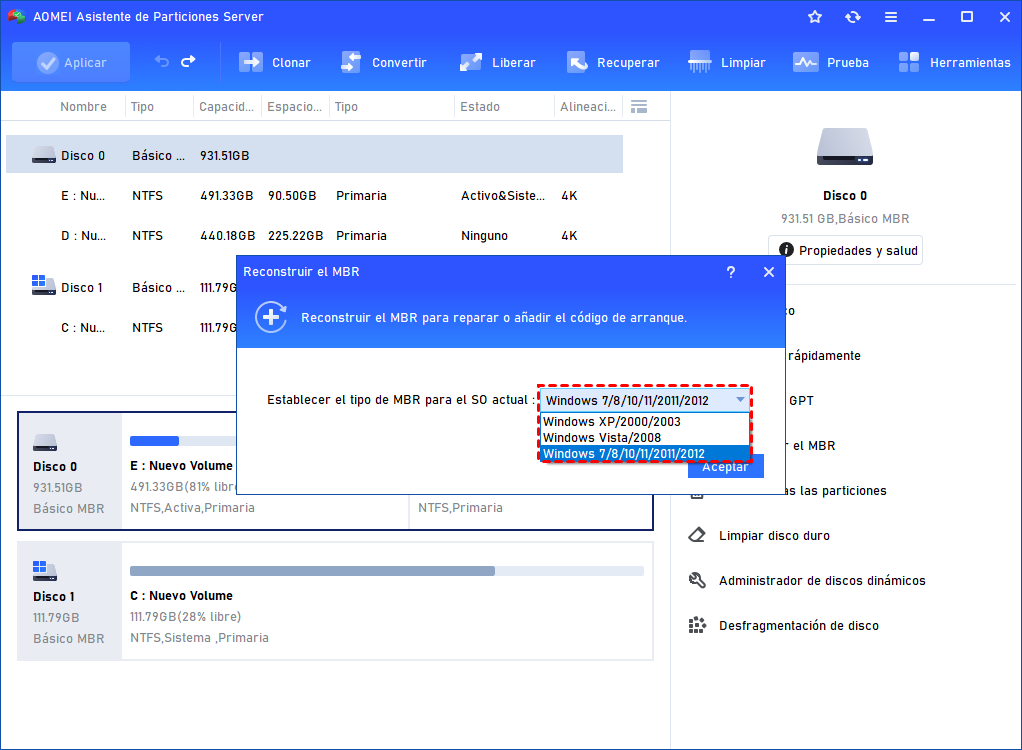Click the Capacid... column header

click(x=226, y=107)
